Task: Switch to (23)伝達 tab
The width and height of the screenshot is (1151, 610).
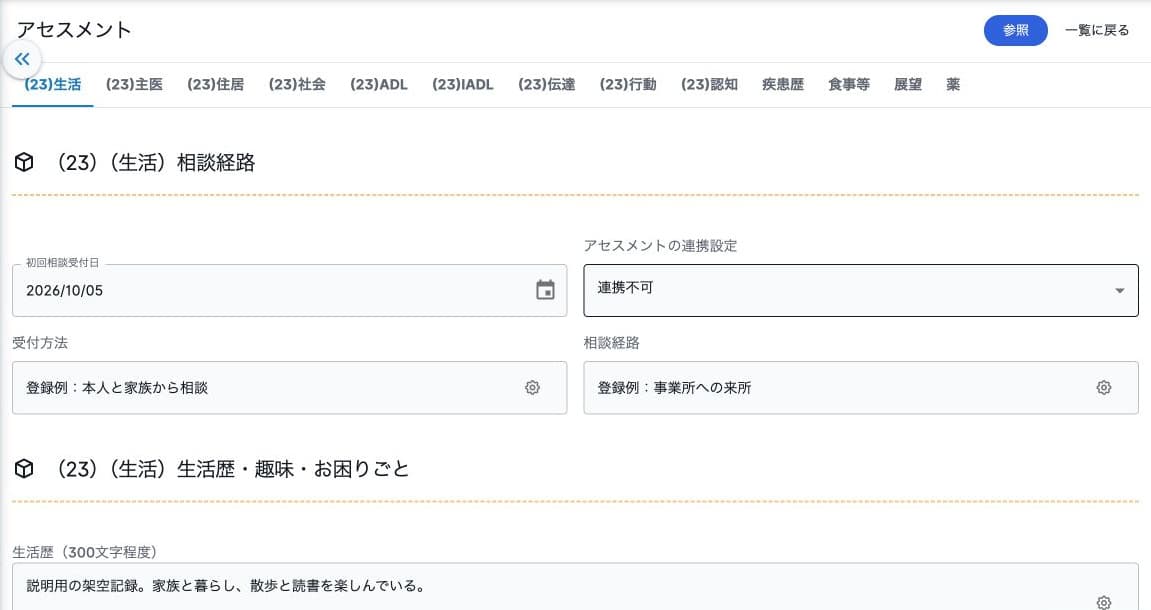Action: point(547,84)
